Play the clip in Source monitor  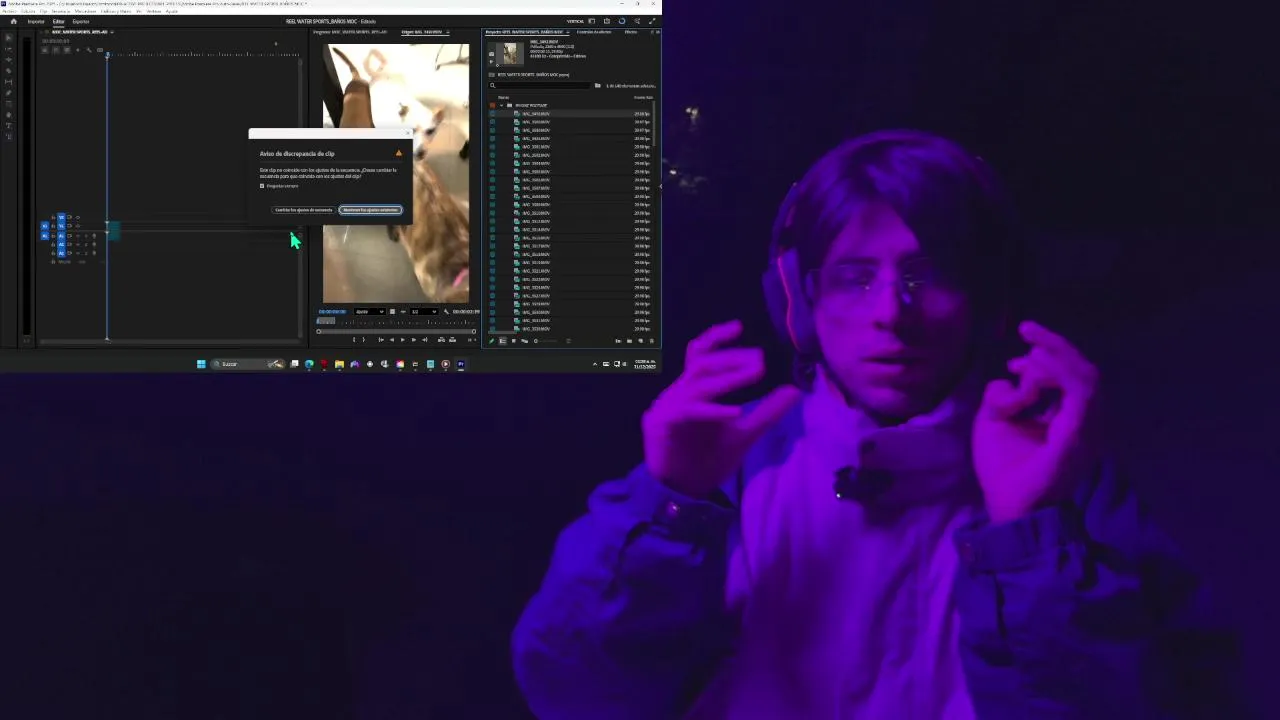click(403, 340)
